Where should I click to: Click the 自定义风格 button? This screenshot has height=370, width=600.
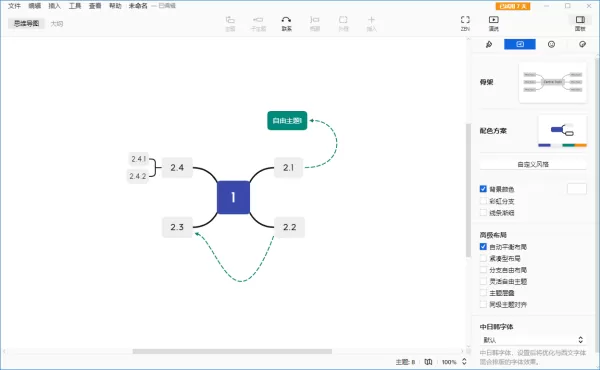click(533, 164)
